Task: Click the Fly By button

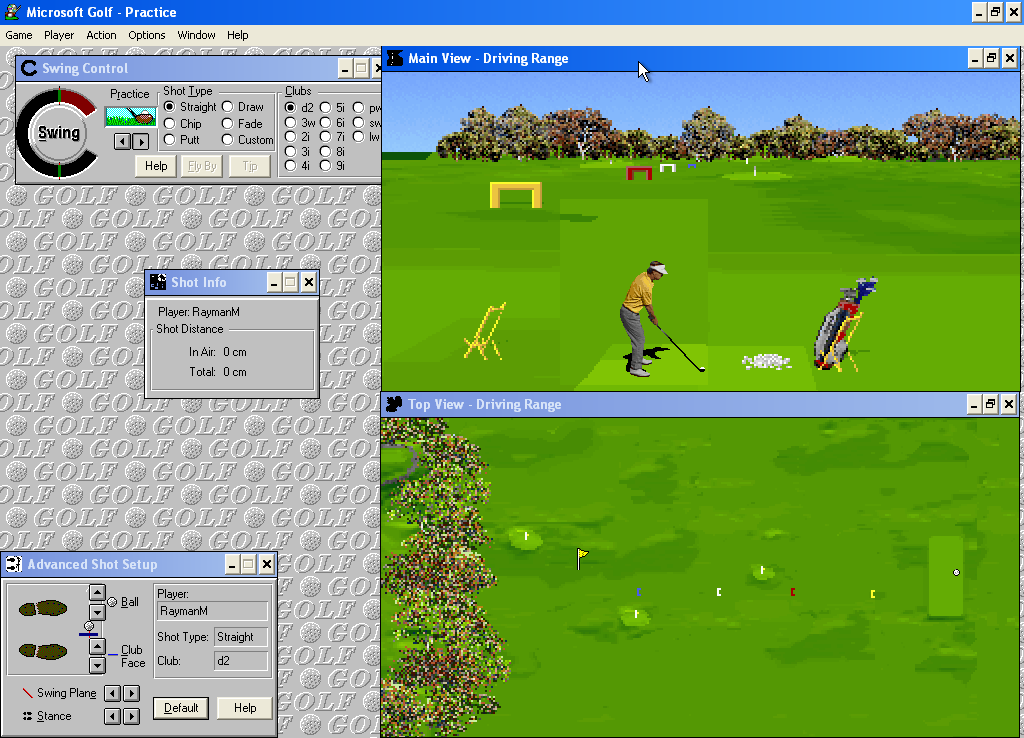Action: click(x=202, y=166)
